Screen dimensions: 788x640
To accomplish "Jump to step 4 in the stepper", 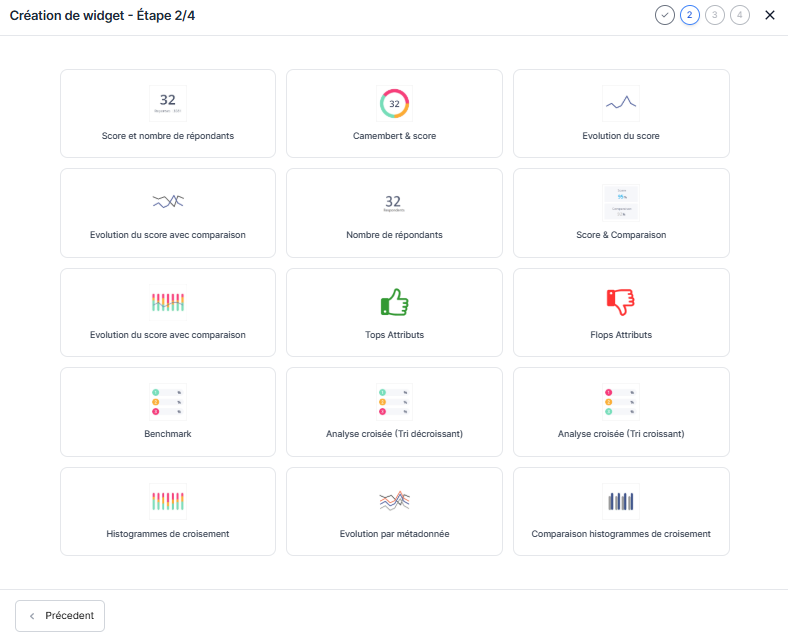I will tap(740, 15).
